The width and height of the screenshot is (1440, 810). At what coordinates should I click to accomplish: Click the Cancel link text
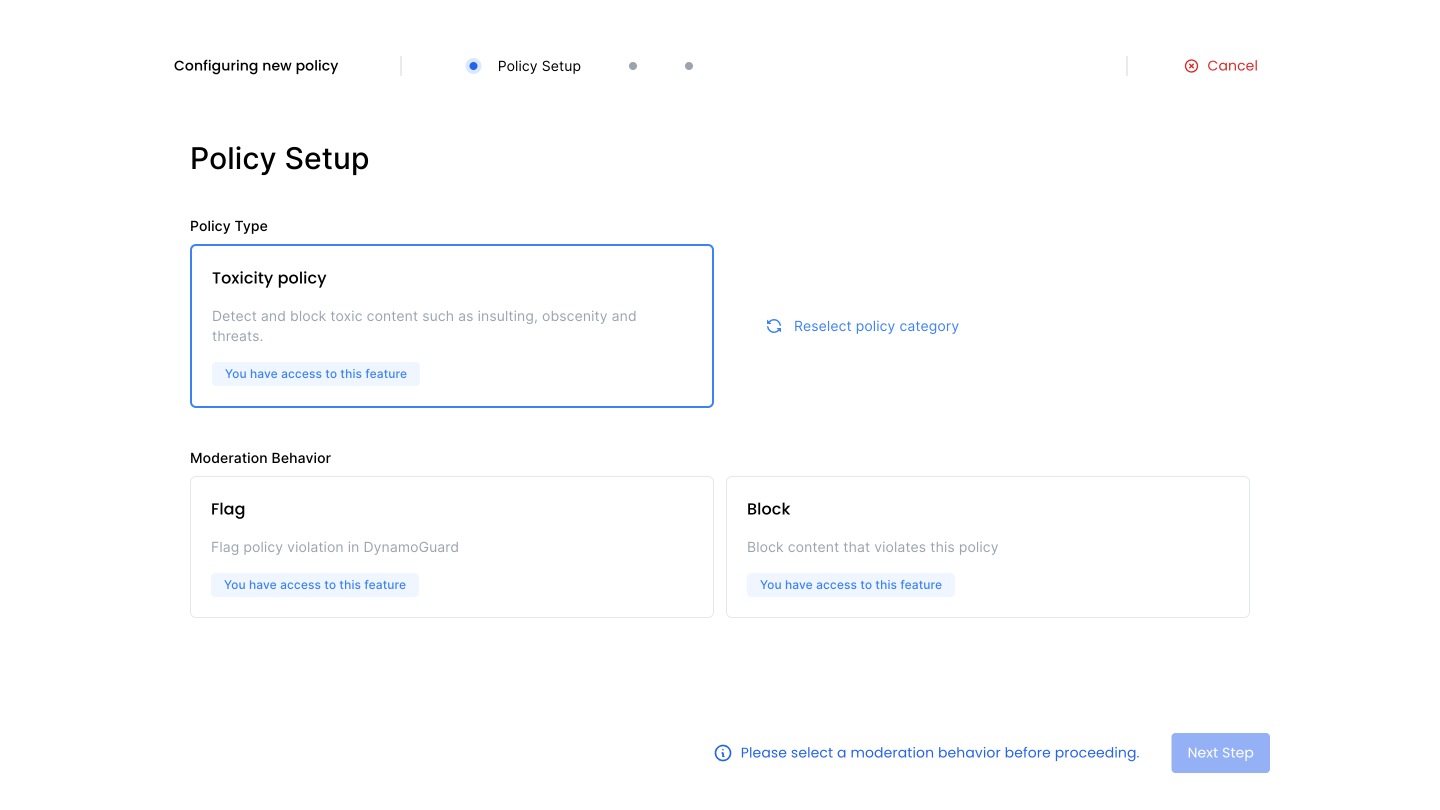click(x=1232, y=66)
